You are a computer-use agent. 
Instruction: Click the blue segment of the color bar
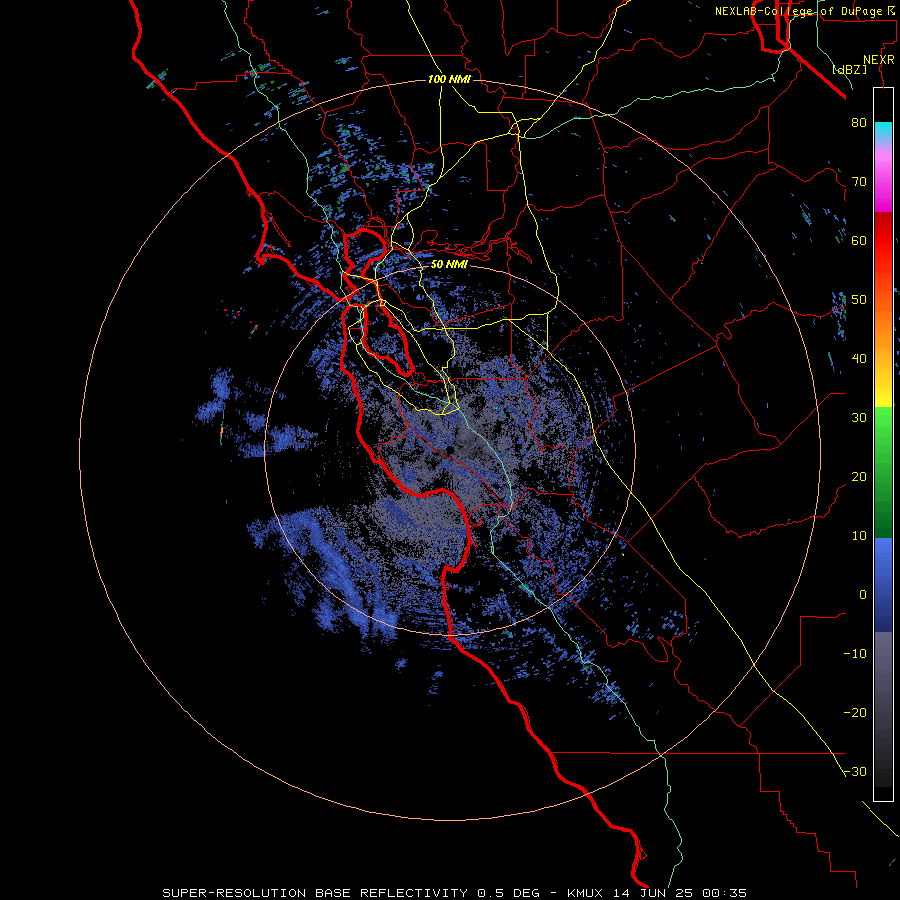[883, 585]
